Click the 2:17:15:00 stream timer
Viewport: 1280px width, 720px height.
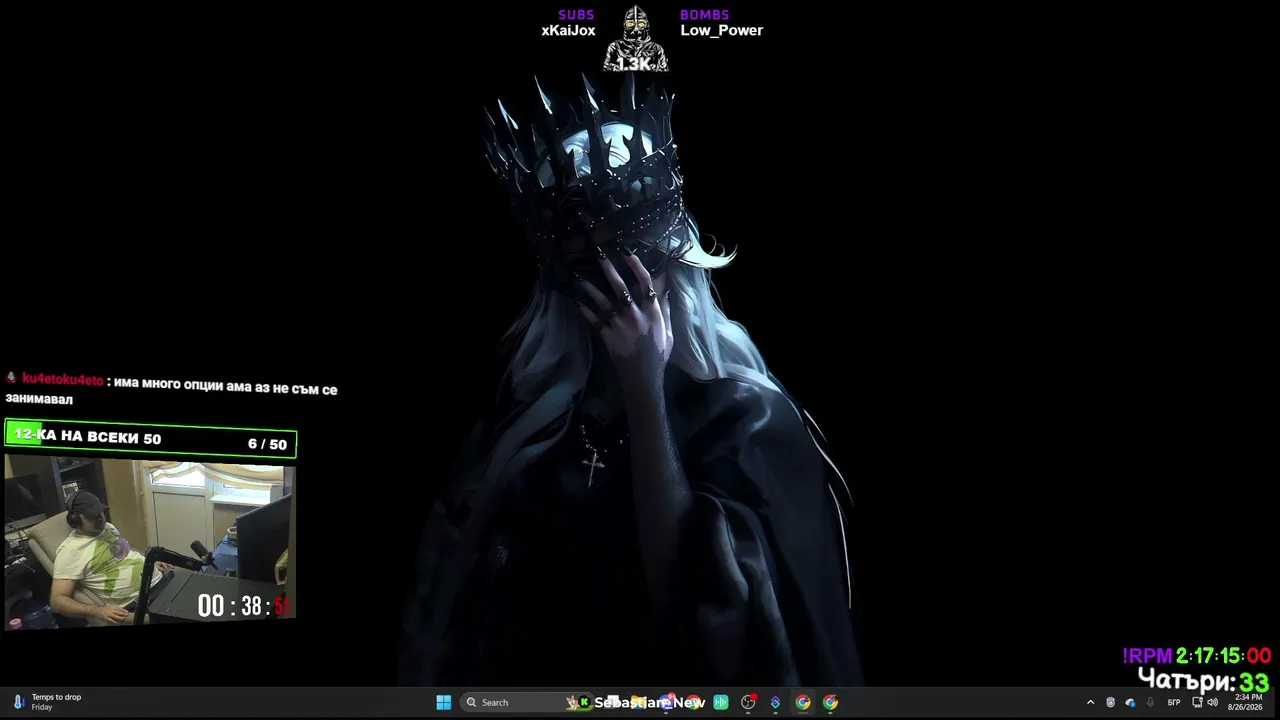(x=1223, y=656)
